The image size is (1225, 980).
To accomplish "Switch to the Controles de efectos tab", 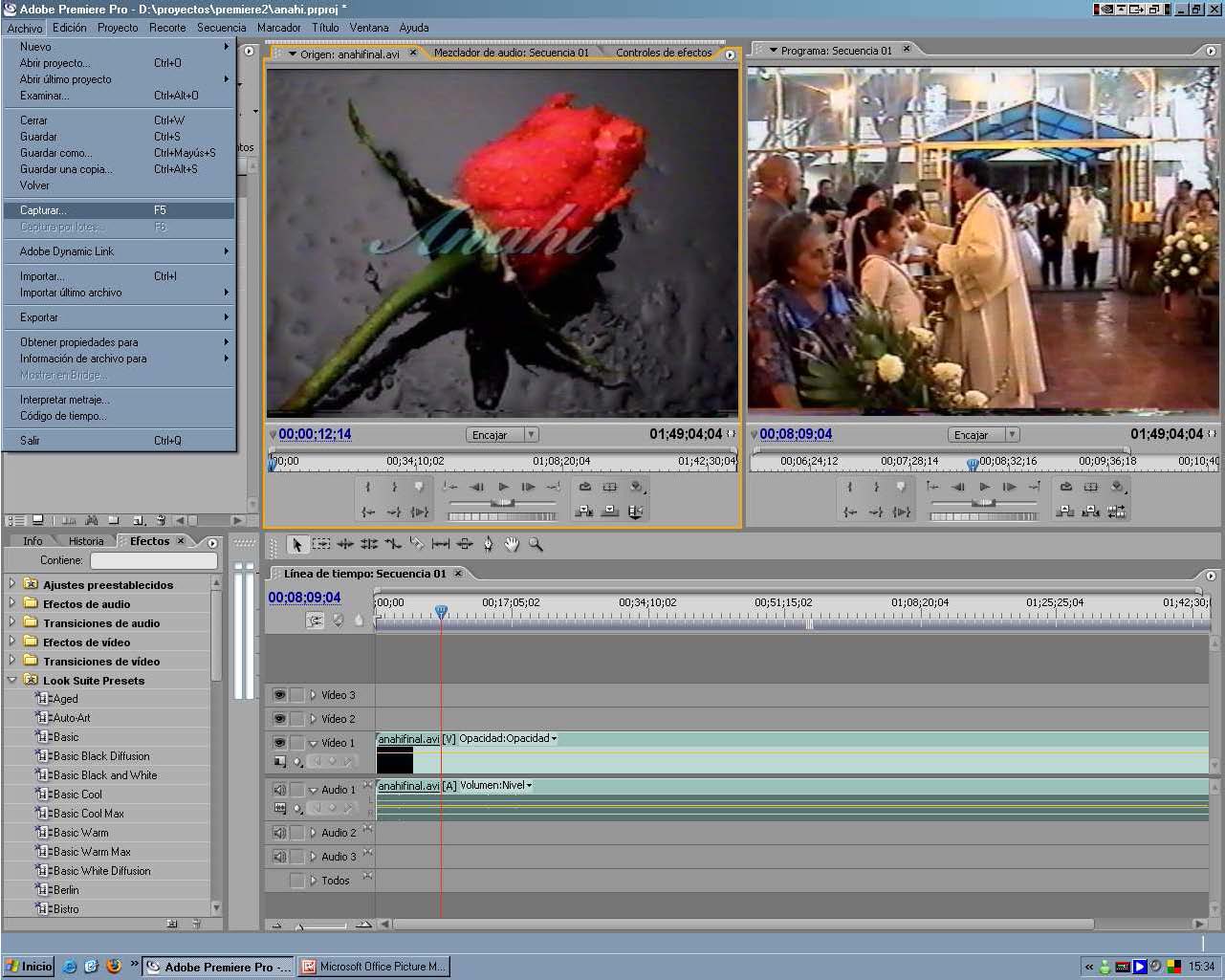I will point(663,54).
